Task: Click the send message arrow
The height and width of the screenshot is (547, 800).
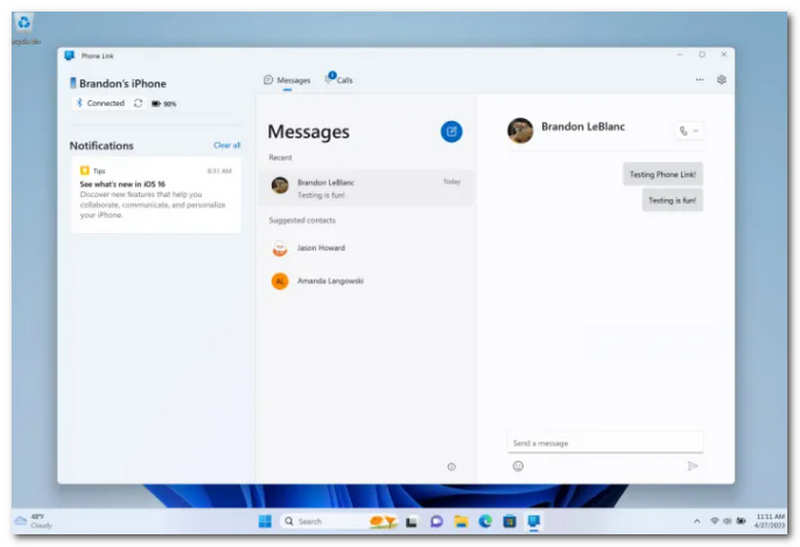Action: coord(692,466)
